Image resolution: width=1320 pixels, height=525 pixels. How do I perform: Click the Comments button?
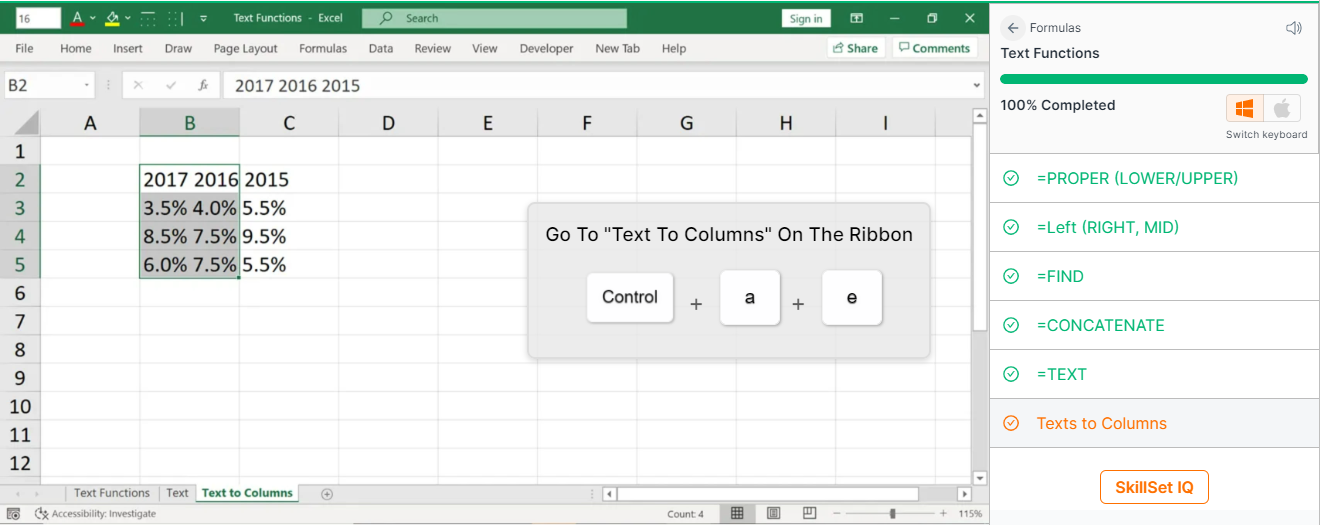[933, 48]
